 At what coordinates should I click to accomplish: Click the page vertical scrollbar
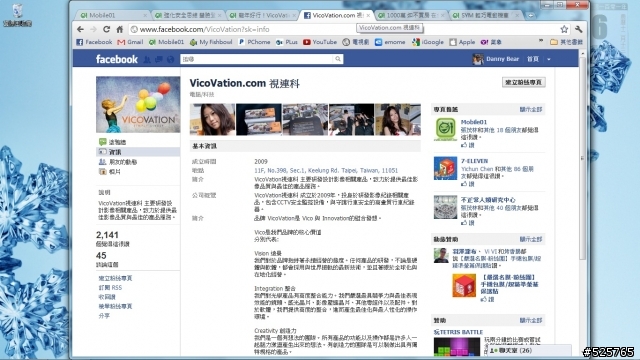pos(582,159)
